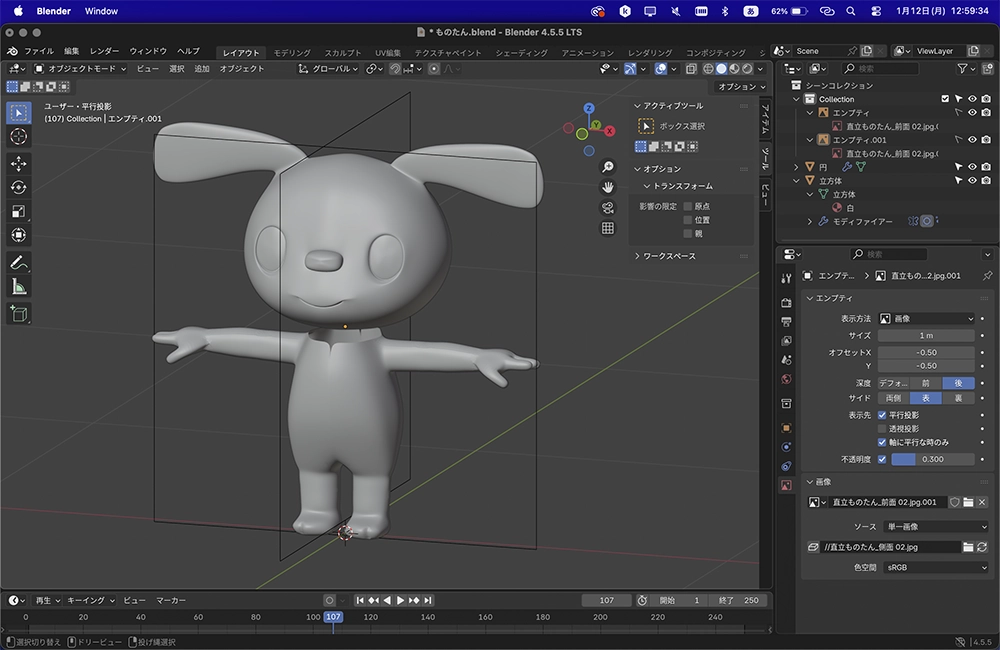This screenshot has height=650, width=1000.
Task: Uncheck the 軸に平行な時のみ checkbox
Action: tap(882, 442)
